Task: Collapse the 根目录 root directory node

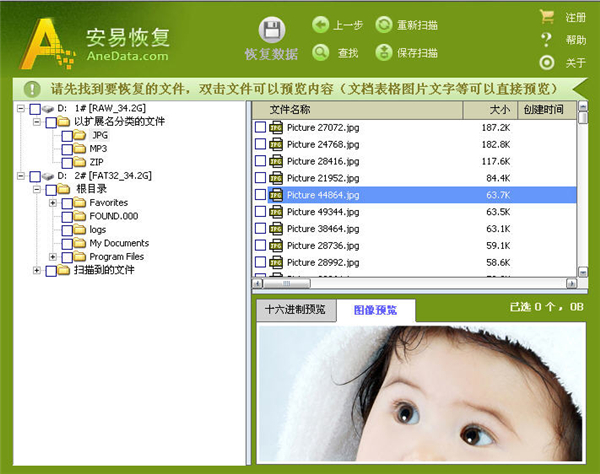Action: (x=37, y=189)
